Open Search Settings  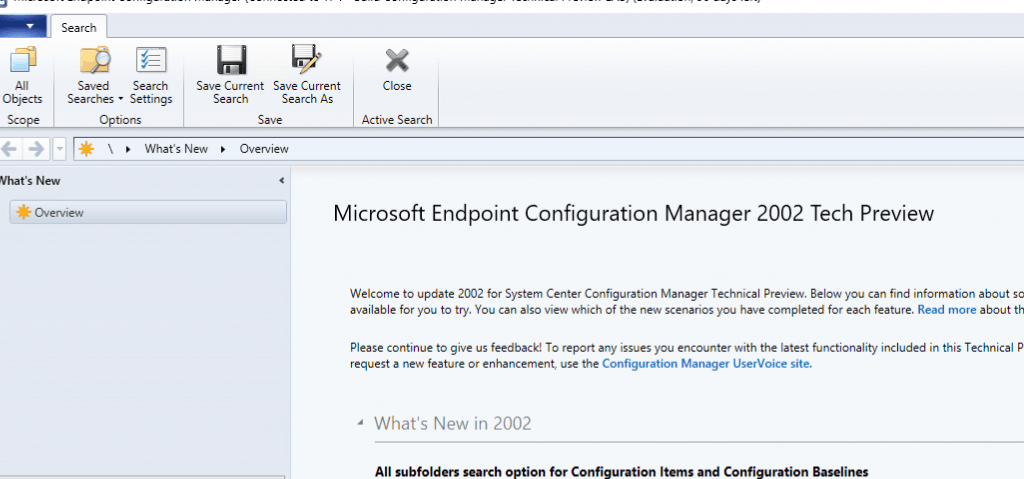[151, 76]
